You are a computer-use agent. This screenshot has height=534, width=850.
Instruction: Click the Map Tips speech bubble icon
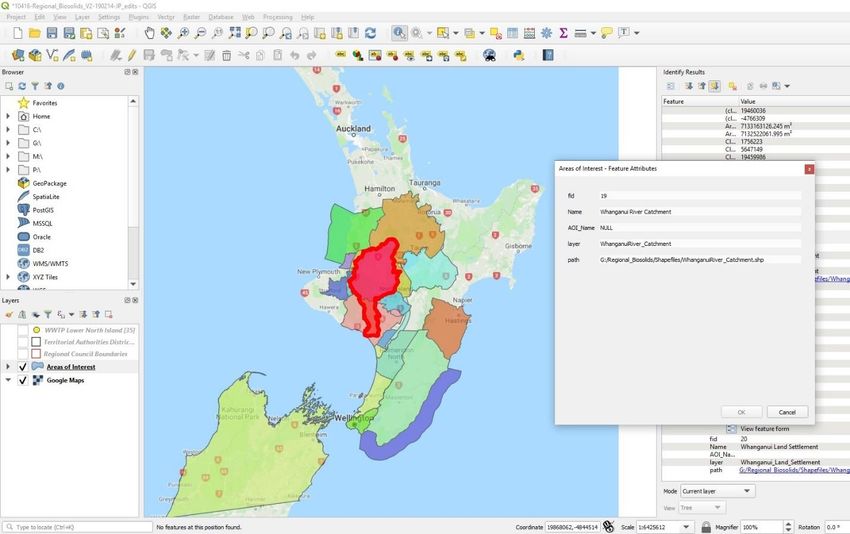(x=607, y=33)
